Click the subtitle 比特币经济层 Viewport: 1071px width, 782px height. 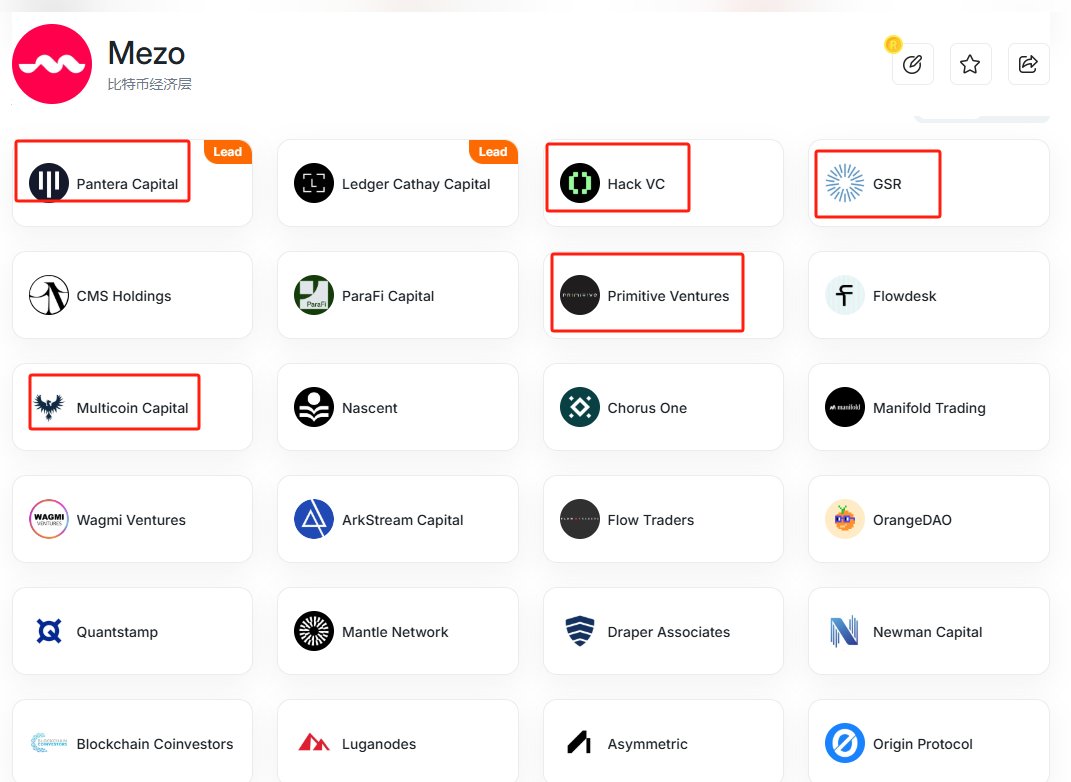(x=149, y=84)
